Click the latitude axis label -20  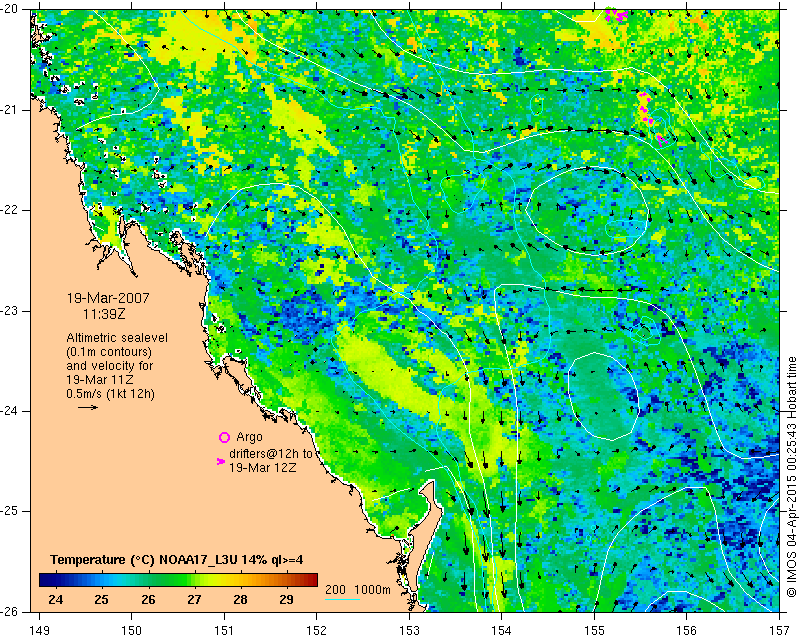click(9, 9)
